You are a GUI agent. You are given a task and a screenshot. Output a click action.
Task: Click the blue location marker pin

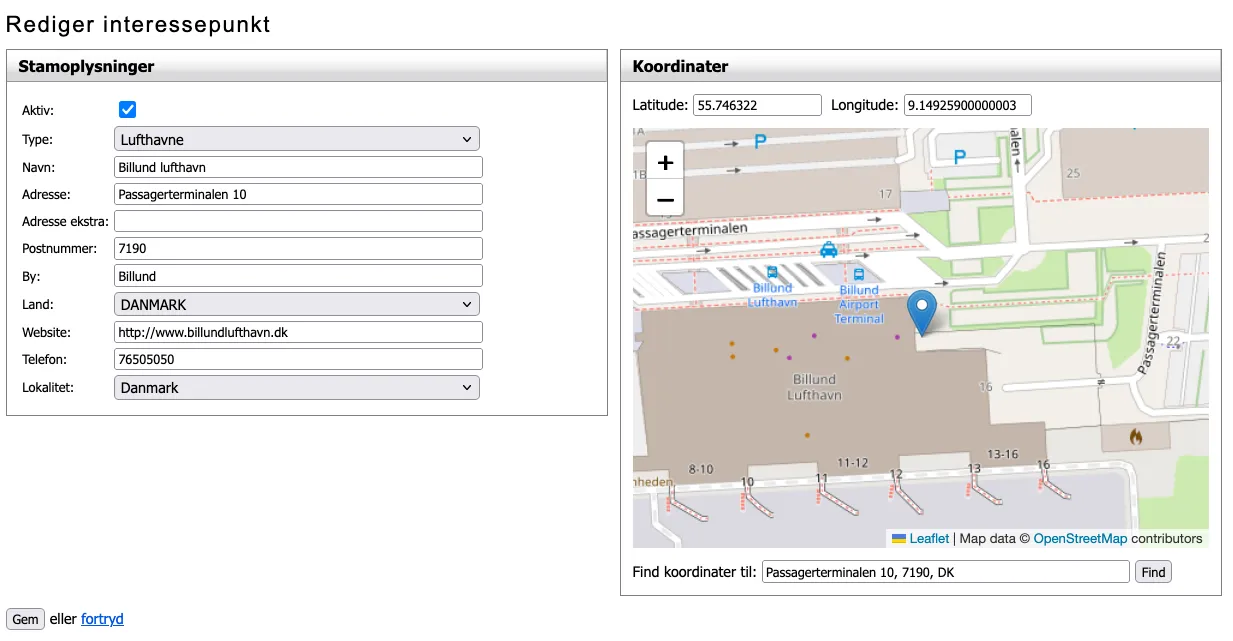pos(922,313)
